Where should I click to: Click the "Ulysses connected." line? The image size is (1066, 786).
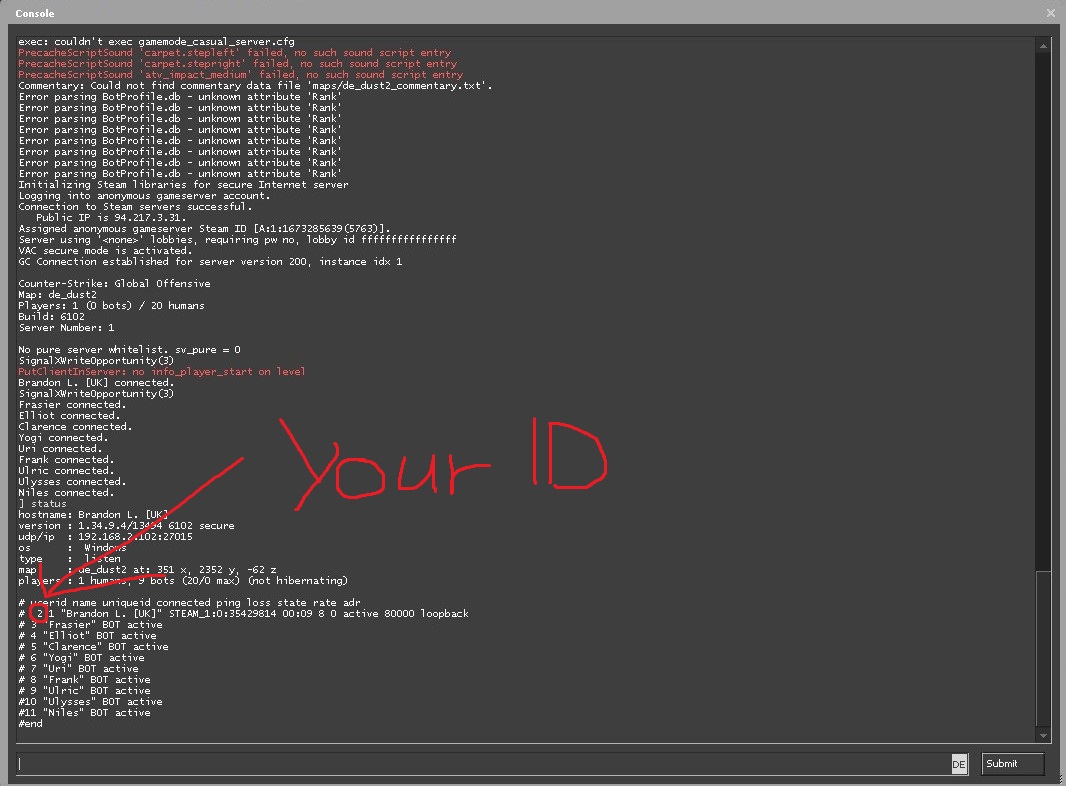click(x=72, y=481)
